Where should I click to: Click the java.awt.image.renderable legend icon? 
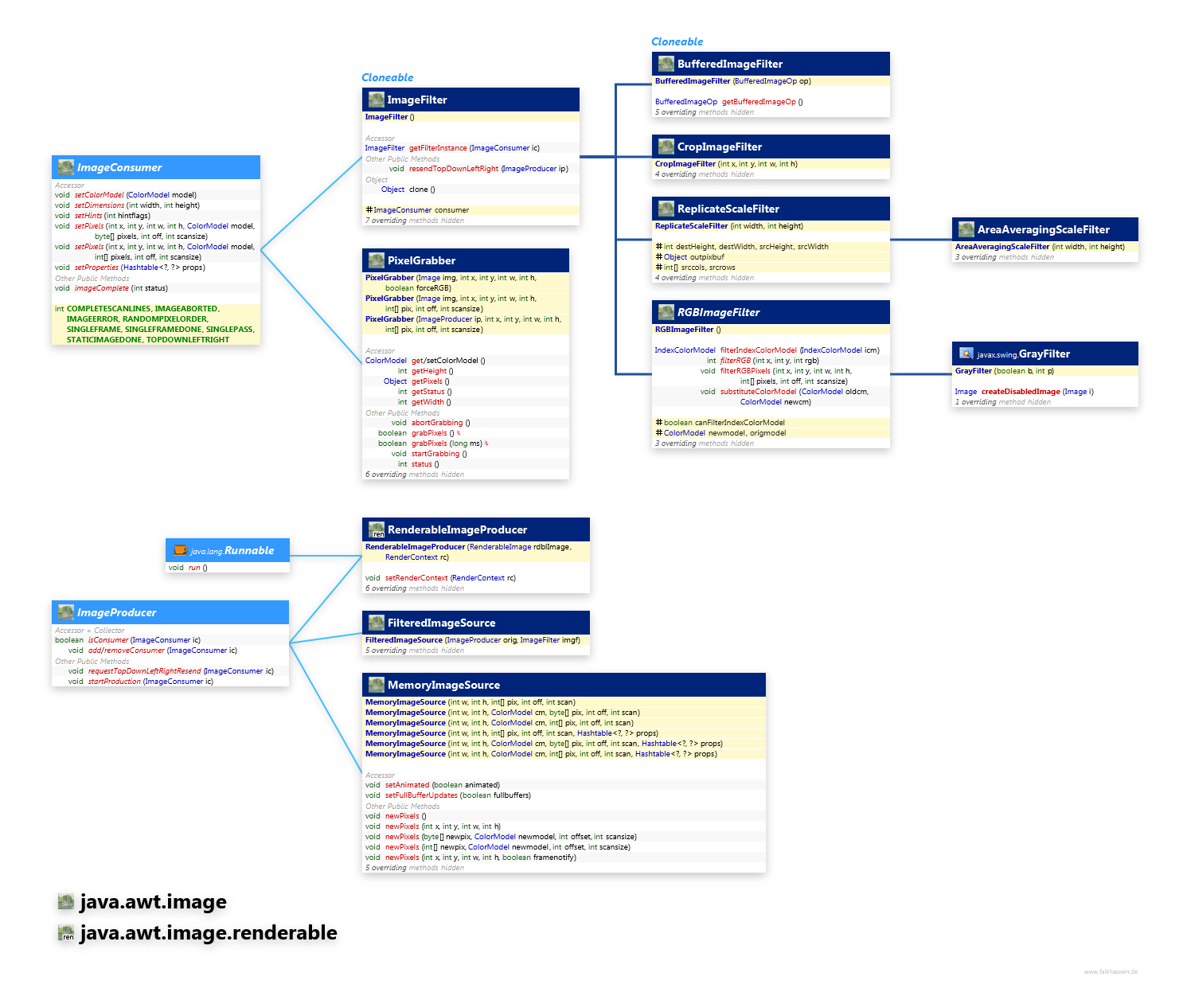pyautogui.click(x=66, y=932)
